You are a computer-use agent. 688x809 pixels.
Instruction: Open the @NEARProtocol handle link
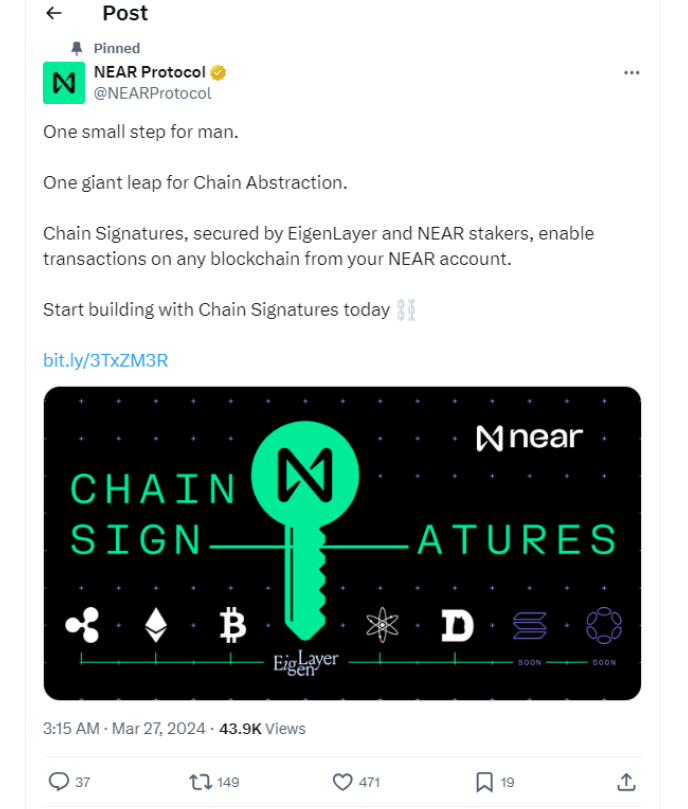[152, 93]
